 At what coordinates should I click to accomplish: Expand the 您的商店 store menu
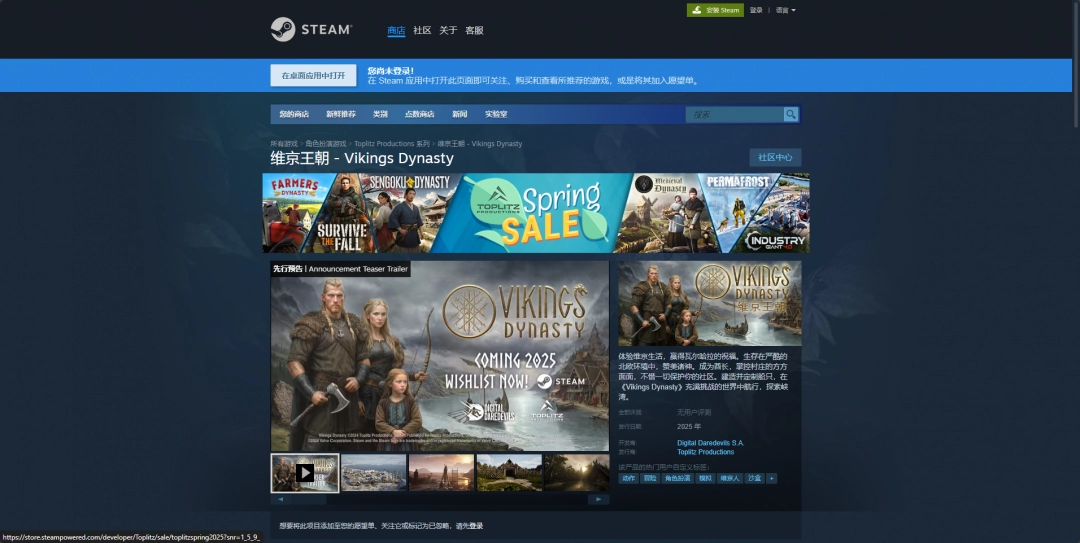click(x=294, y=114)
